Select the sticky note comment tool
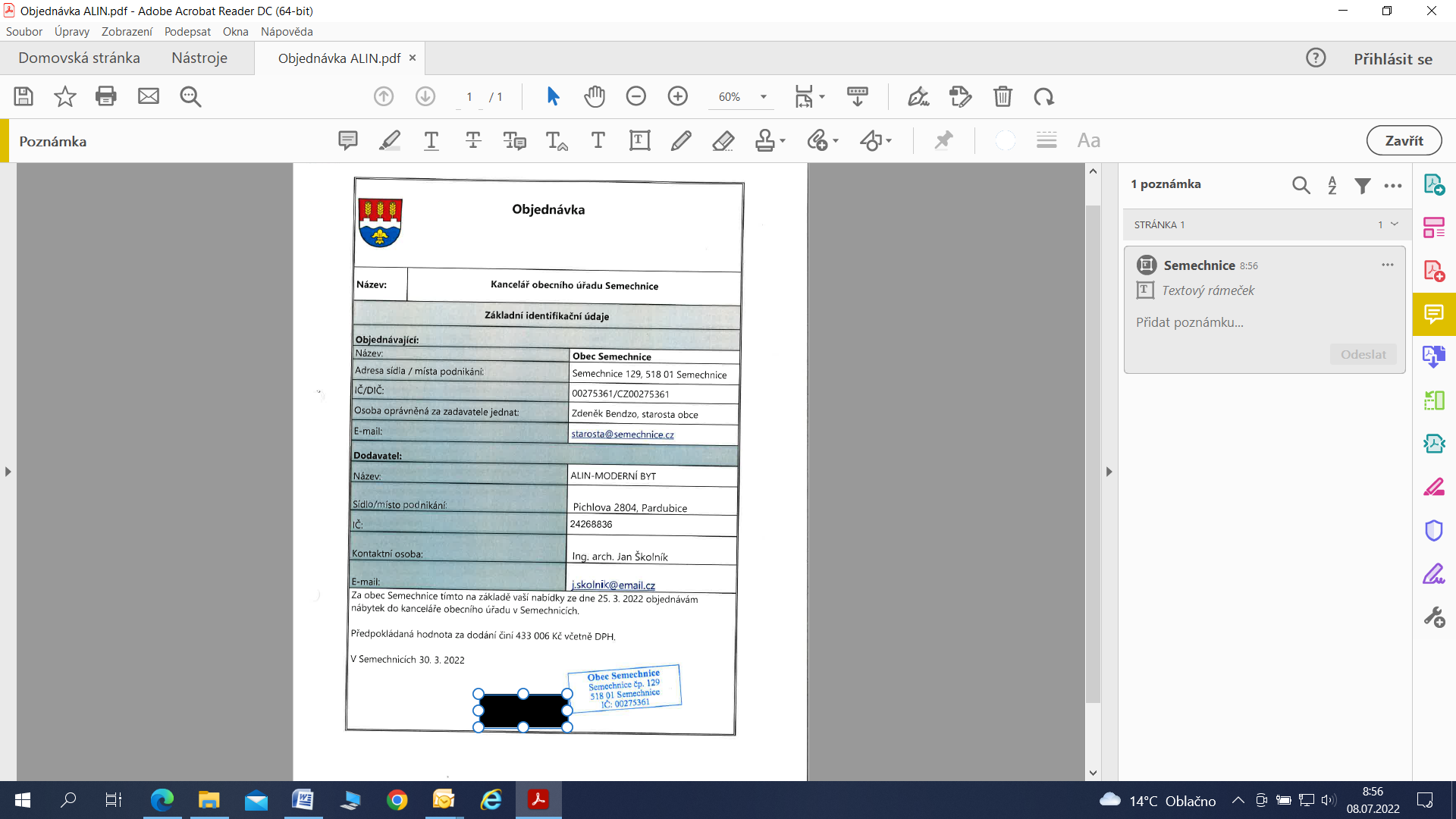 tap(347, 140)
